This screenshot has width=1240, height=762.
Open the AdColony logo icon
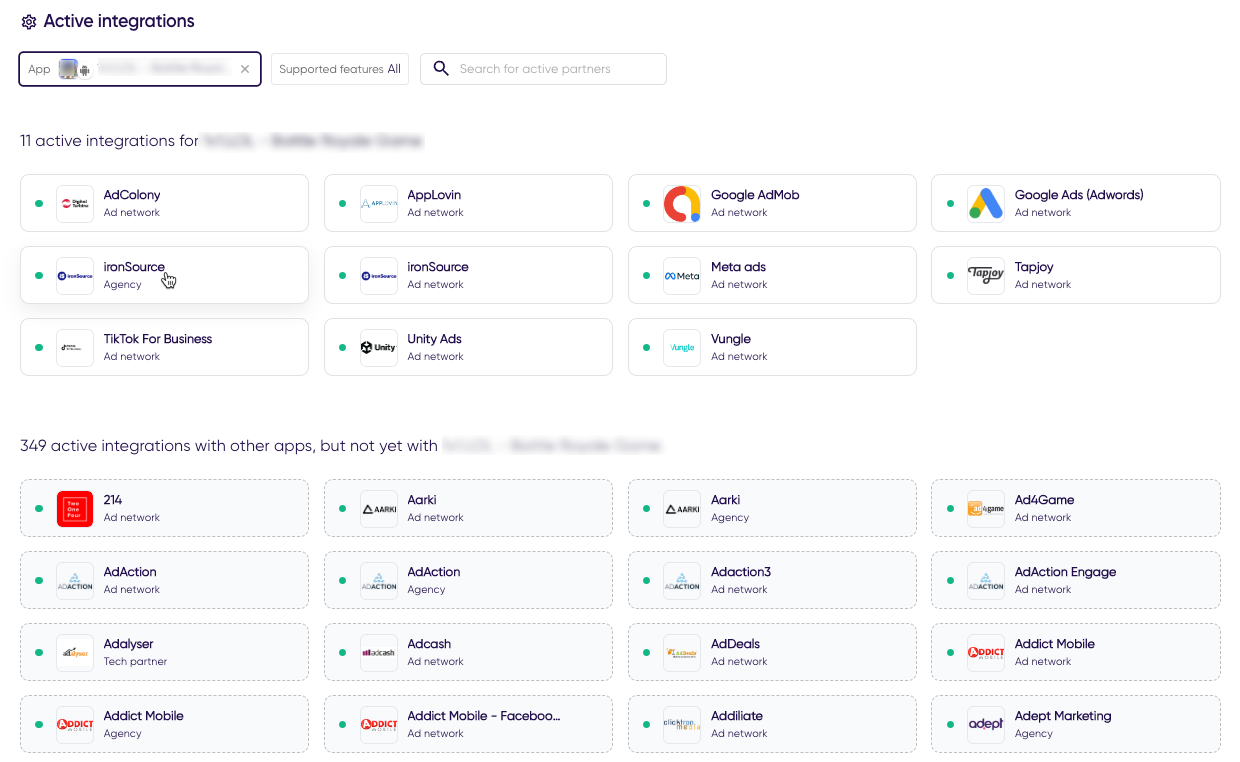(x=75, y=203)
